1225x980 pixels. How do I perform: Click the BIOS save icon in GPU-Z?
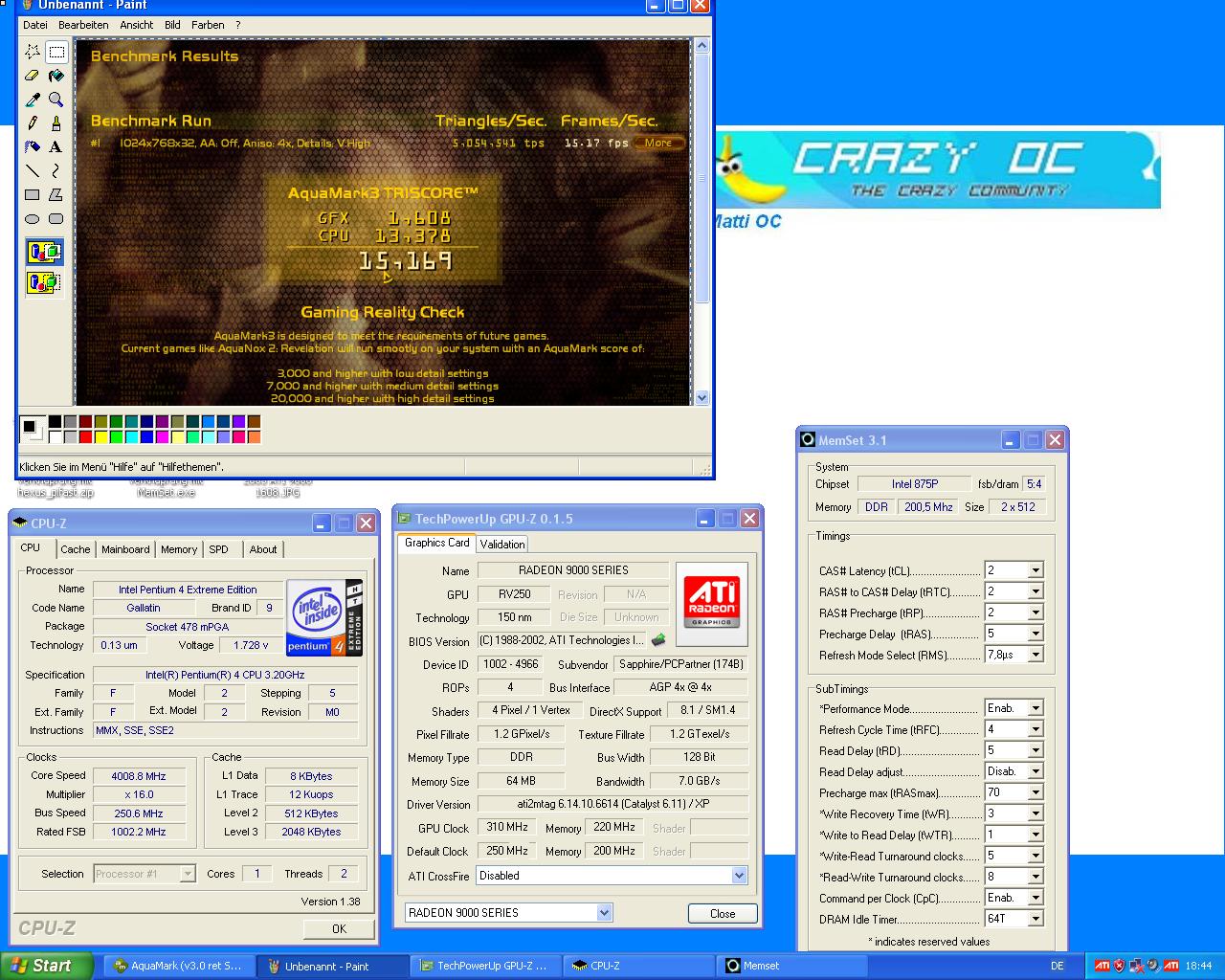click(x=658, y=640)
